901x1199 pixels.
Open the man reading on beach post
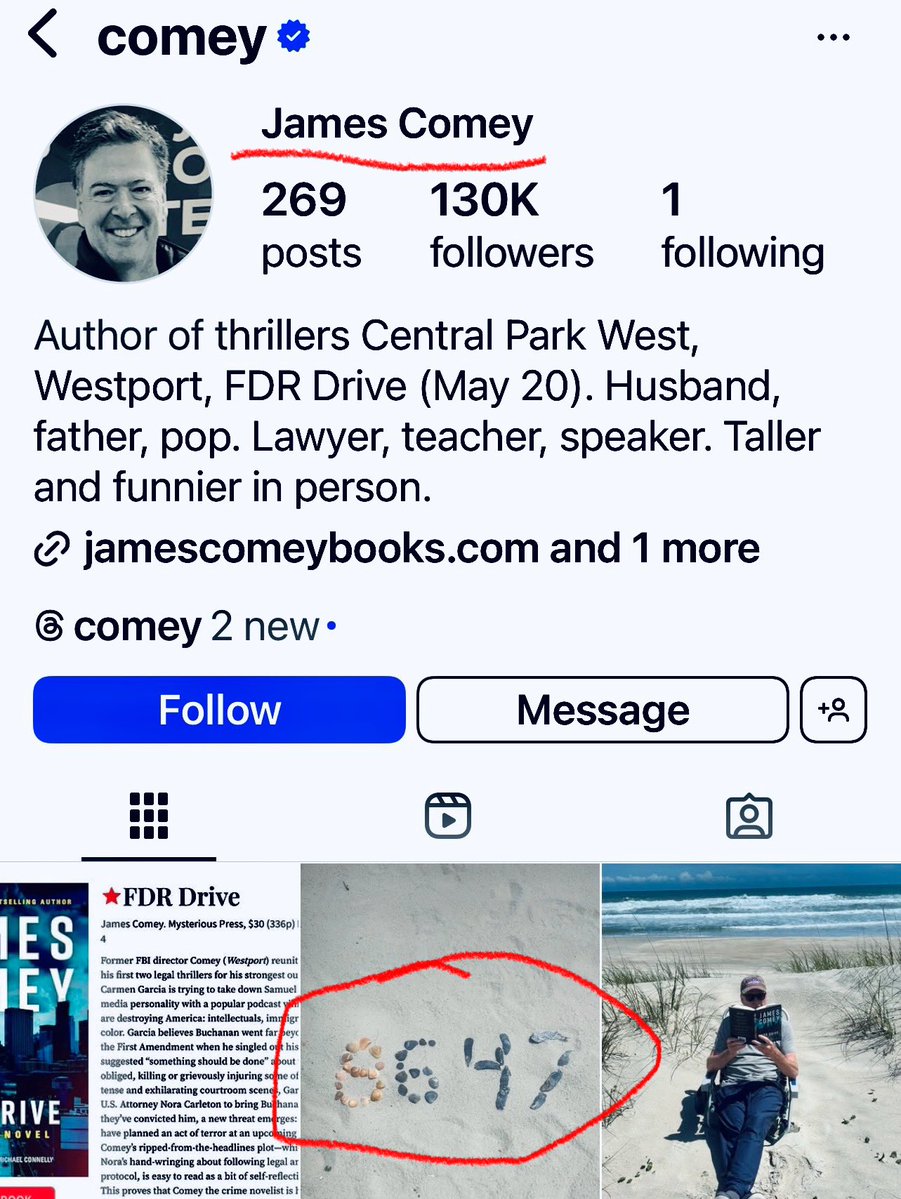pyautogui.click(x=752, y=1031)
